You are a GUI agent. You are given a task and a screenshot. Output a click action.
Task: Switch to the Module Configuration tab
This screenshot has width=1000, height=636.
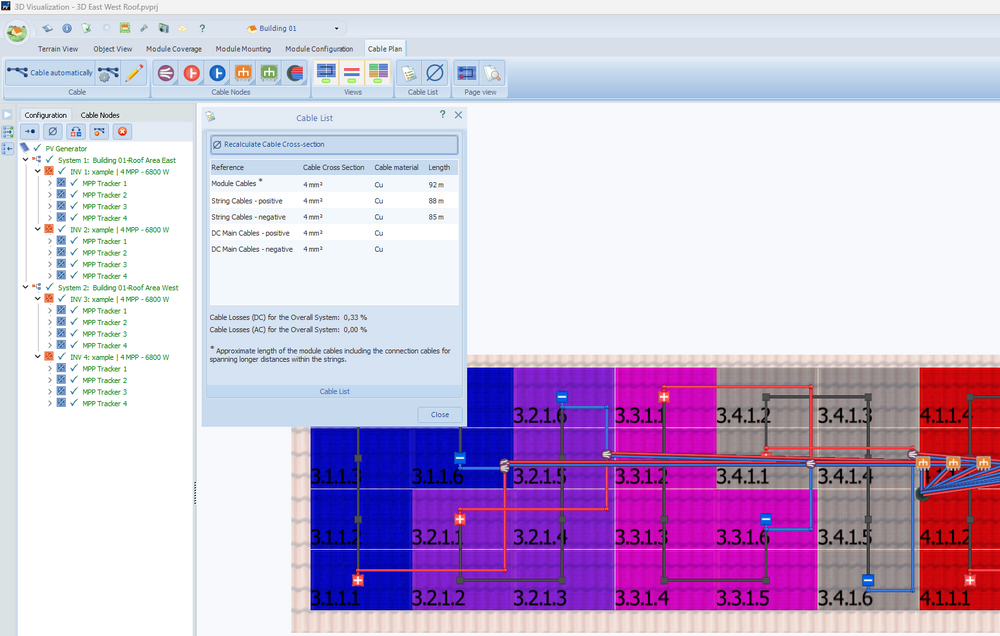pos(319,48)
